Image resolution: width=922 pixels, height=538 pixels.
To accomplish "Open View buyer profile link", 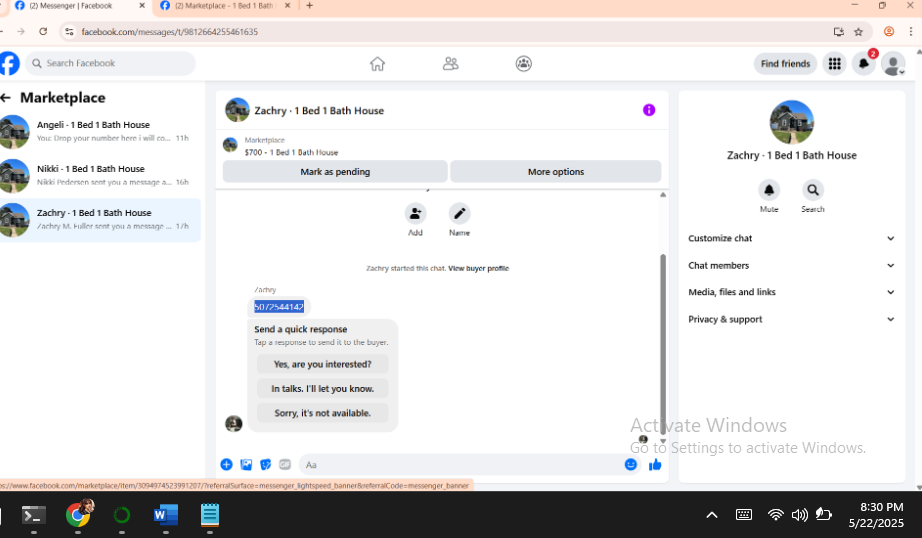I will point(479,269).
